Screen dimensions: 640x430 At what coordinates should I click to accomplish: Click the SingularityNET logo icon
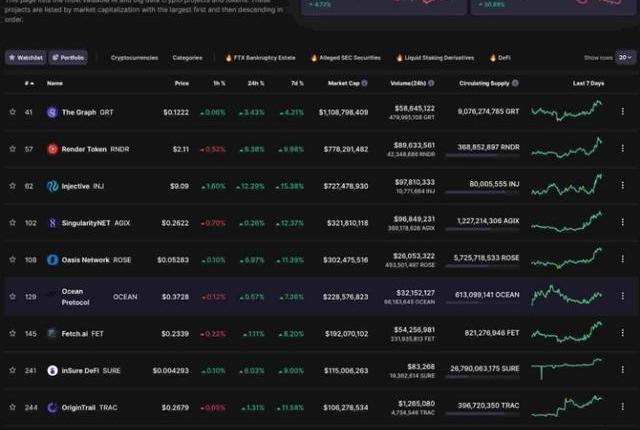[x=53, y=223]
